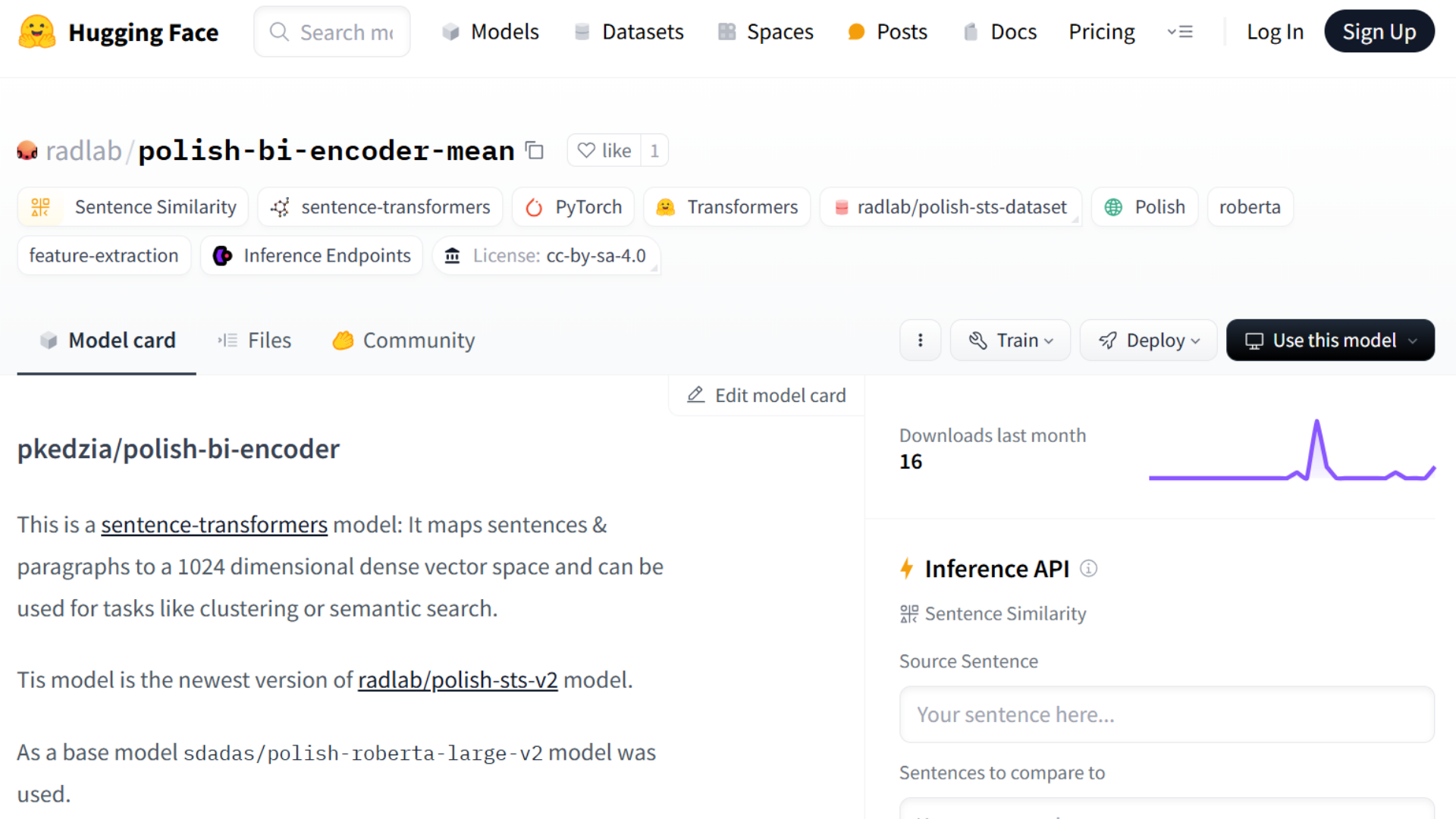Switch to the Files tab
Image resolution: width=1456 pixels, height=819 pixels.
pyautogui.click(x=255, y=340)
